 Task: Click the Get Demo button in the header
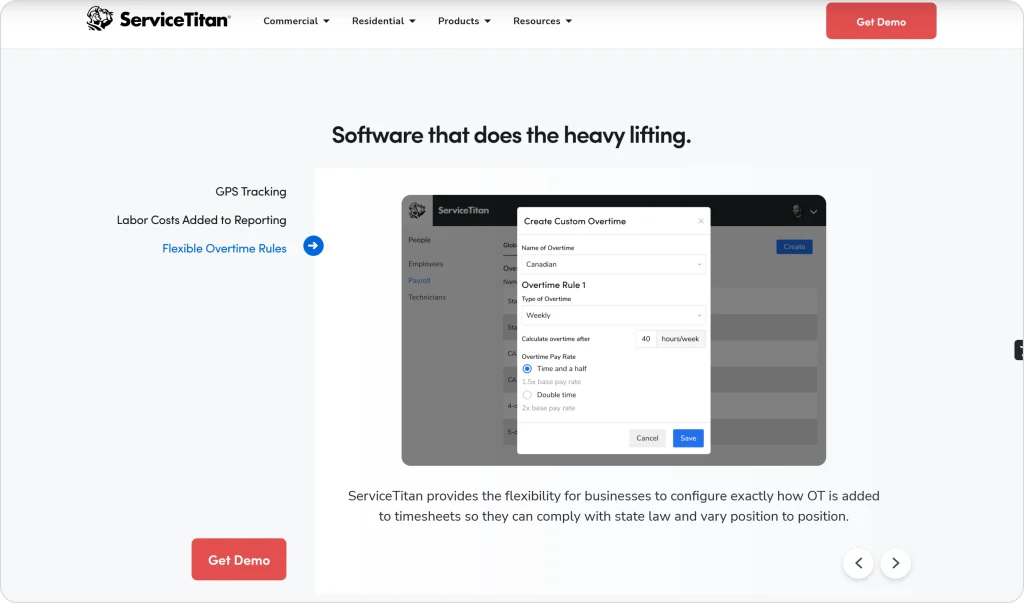tap(881, 20)
